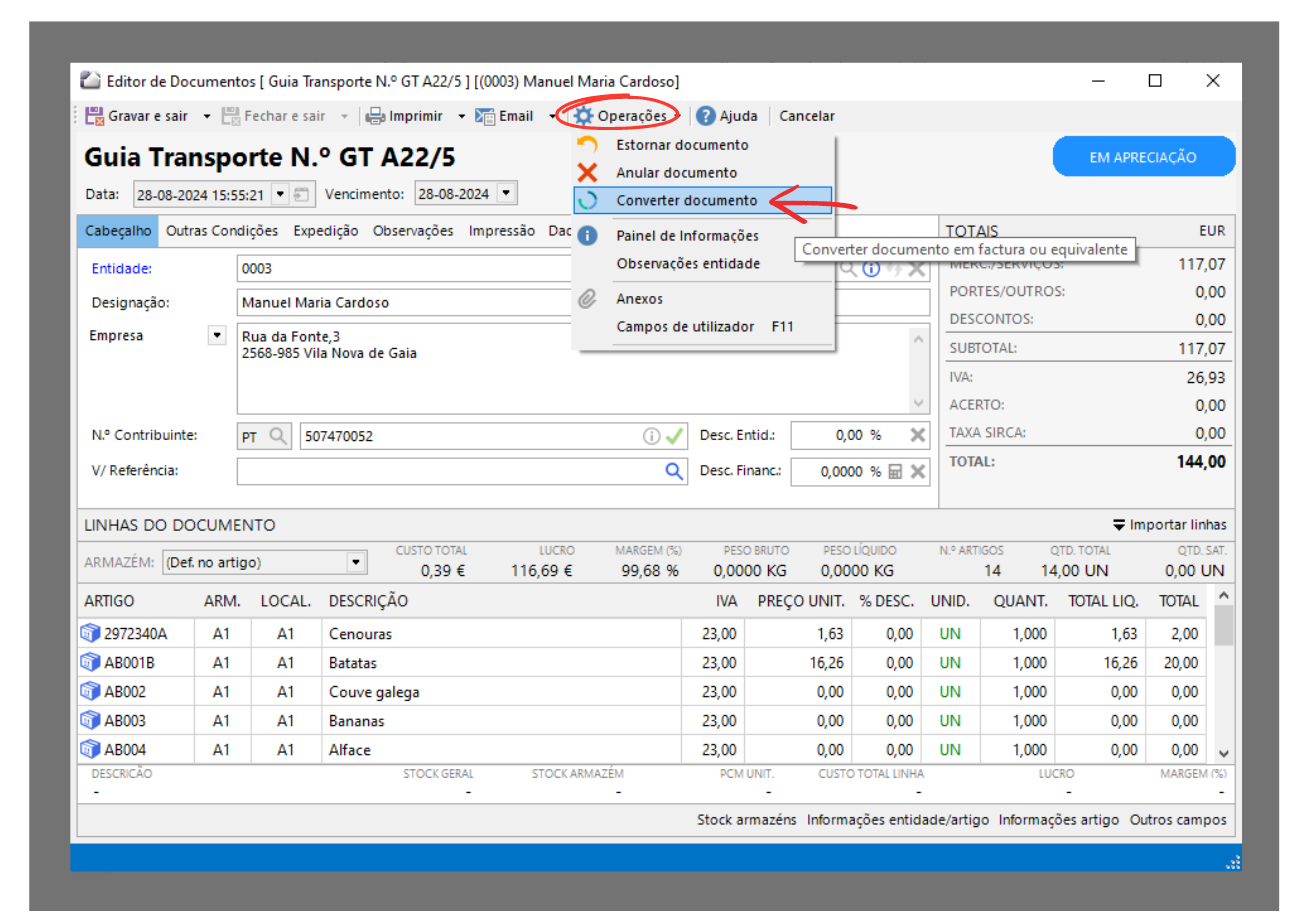Click the blue Ajuda question mark icon
This screenshot has height=922, width=1299.
tap(706, 116)
